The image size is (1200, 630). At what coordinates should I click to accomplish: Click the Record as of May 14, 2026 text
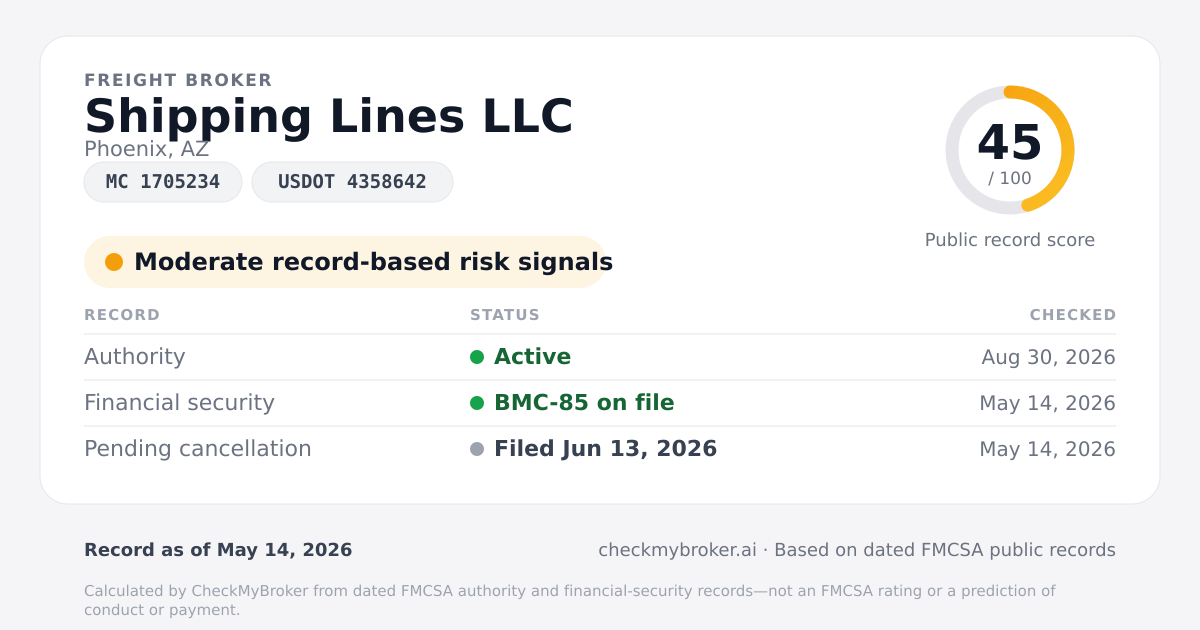pos(218,550)
